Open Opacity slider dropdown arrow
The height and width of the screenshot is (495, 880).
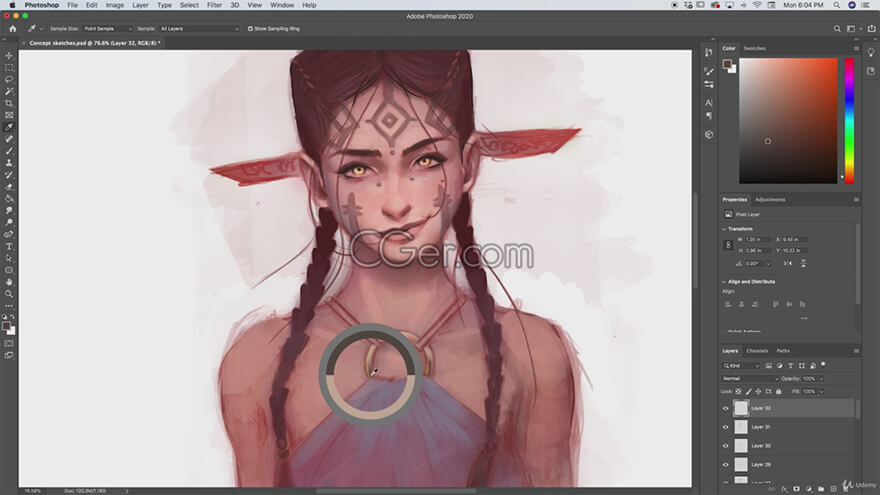[x=821, y=379]
